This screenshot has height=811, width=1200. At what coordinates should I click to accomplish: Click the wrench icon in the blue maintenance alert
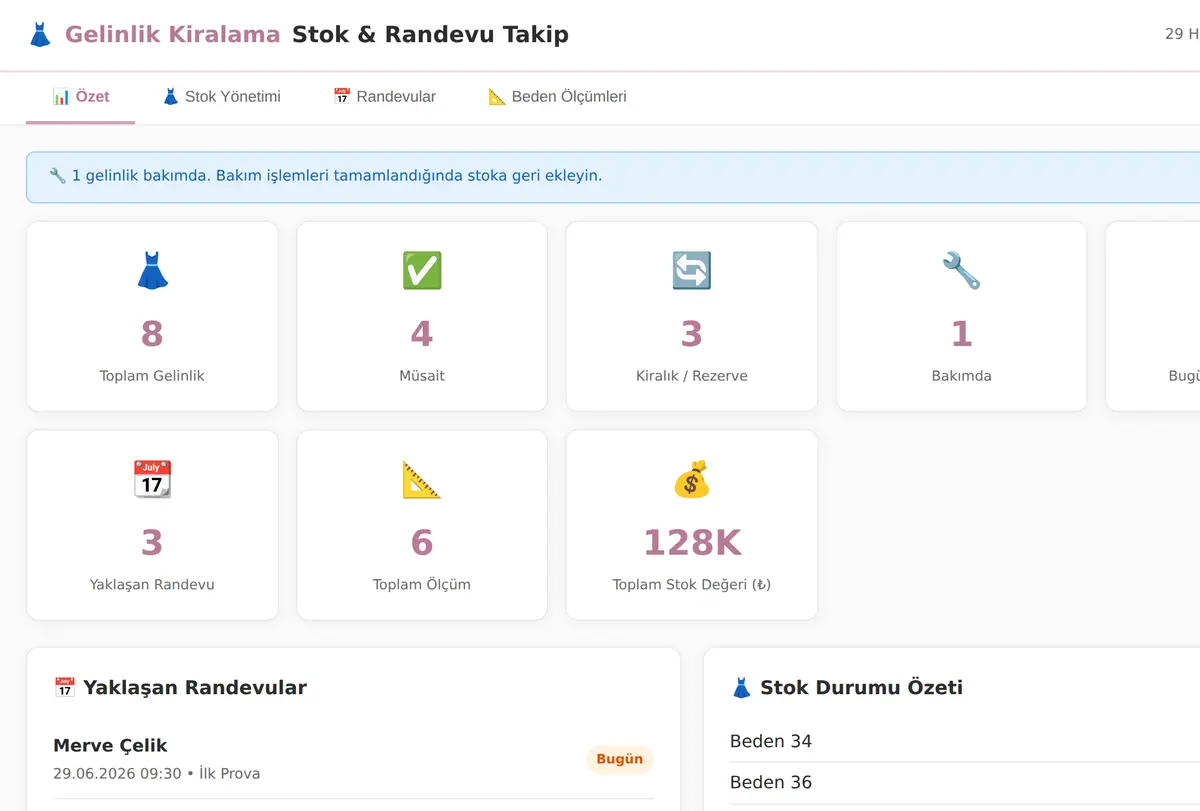57,176
